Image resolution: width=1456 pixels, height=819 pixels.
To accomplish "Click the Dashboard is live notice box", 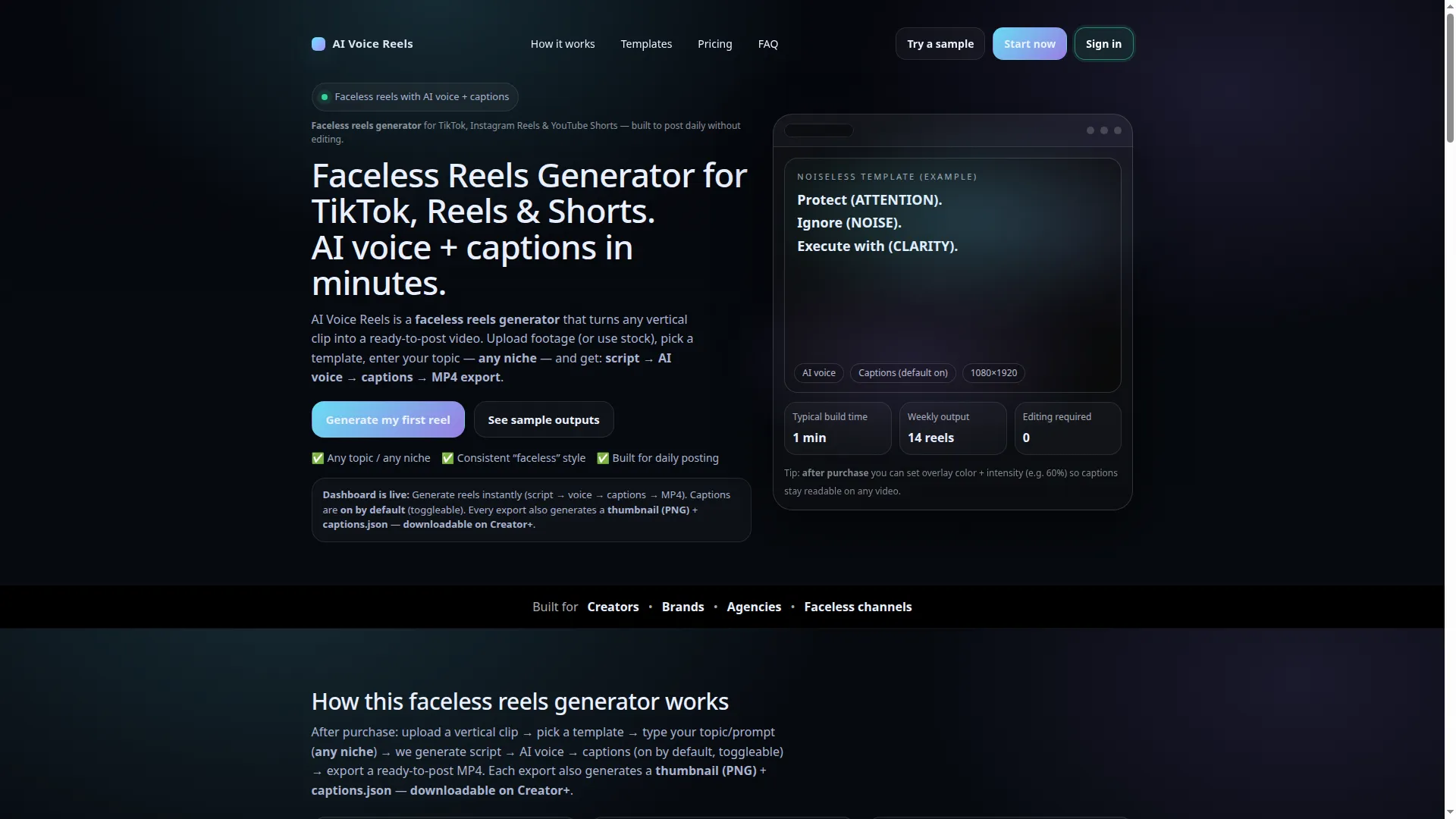I will [x=531, y=510].
